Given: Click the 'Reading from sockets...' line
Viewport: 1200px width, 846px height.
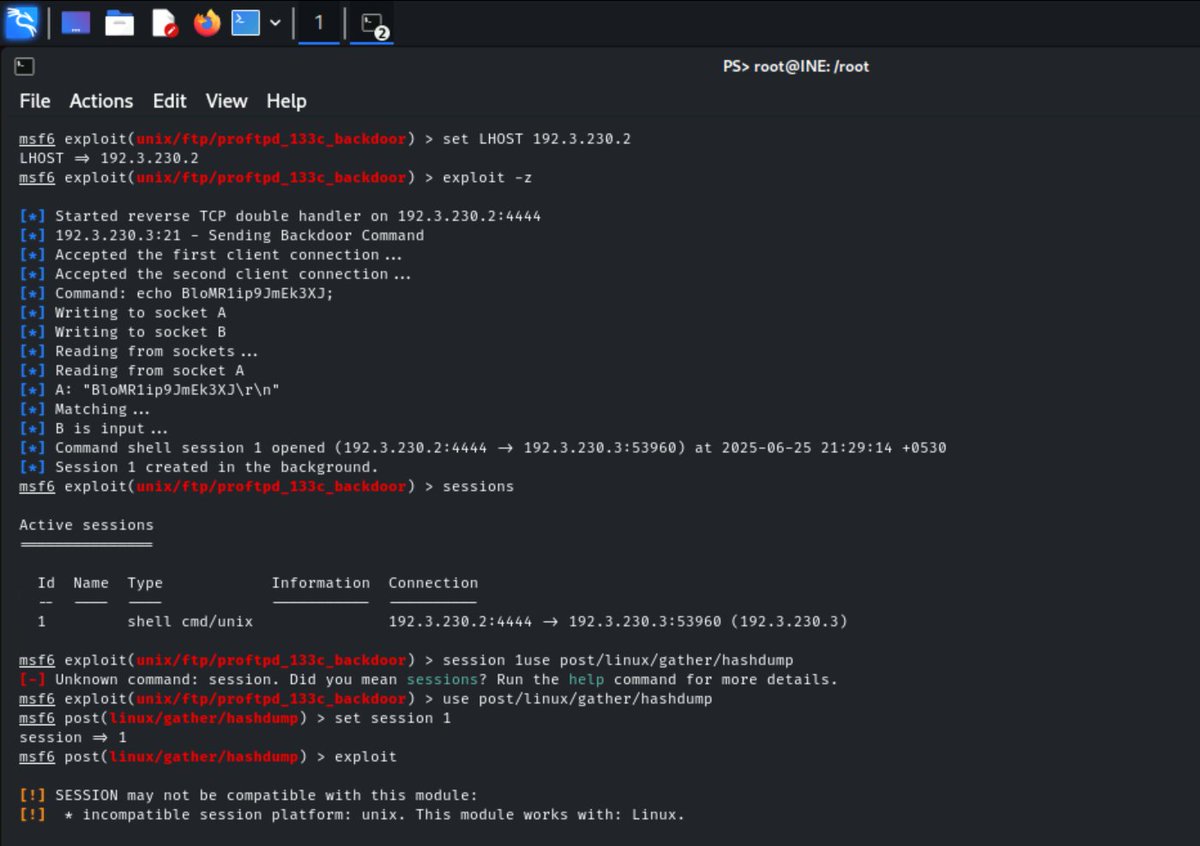Looking at the screenshot, I should 139,351.
